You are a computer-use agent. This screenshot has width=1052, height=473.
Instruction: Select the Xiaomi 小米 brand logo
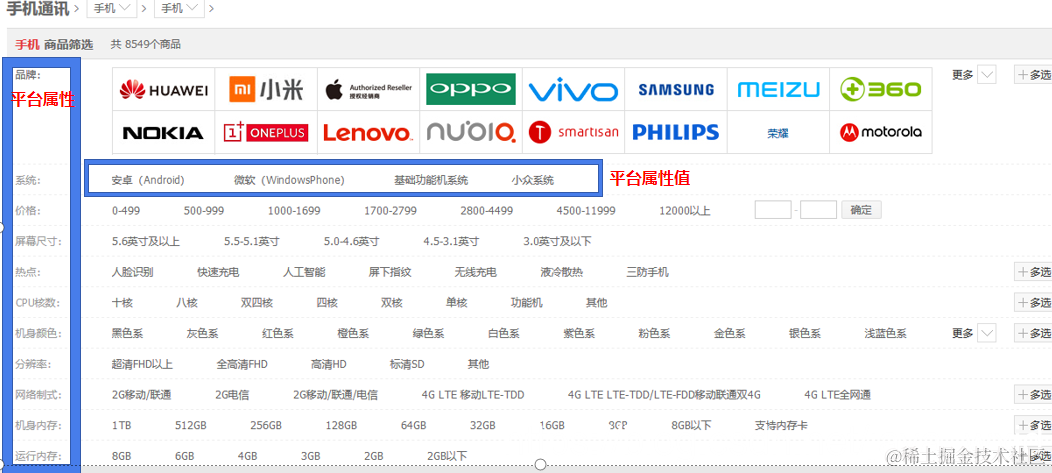tap(266, 89)
